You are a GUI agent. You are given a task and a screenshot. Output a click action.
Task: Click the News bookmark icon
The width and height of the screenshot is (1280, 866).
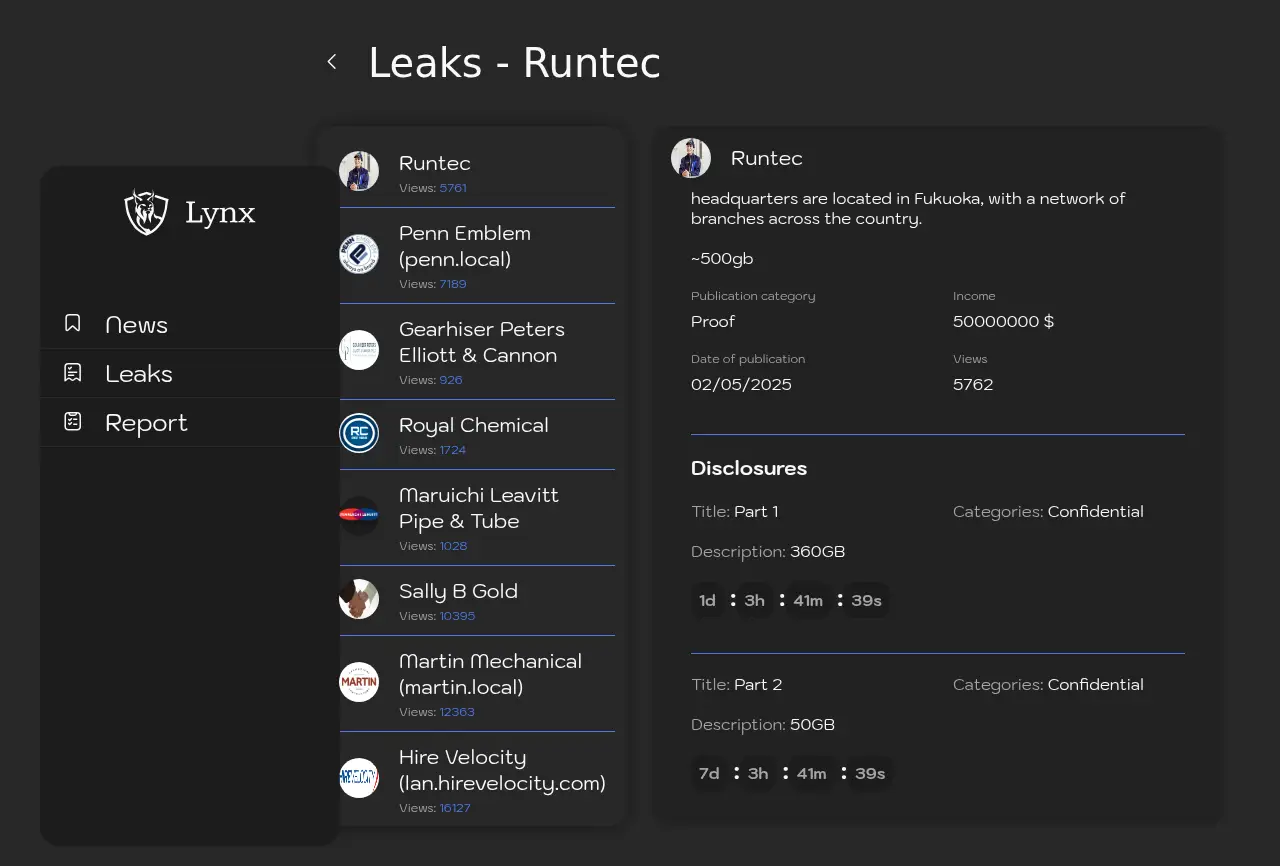[73, 323]
